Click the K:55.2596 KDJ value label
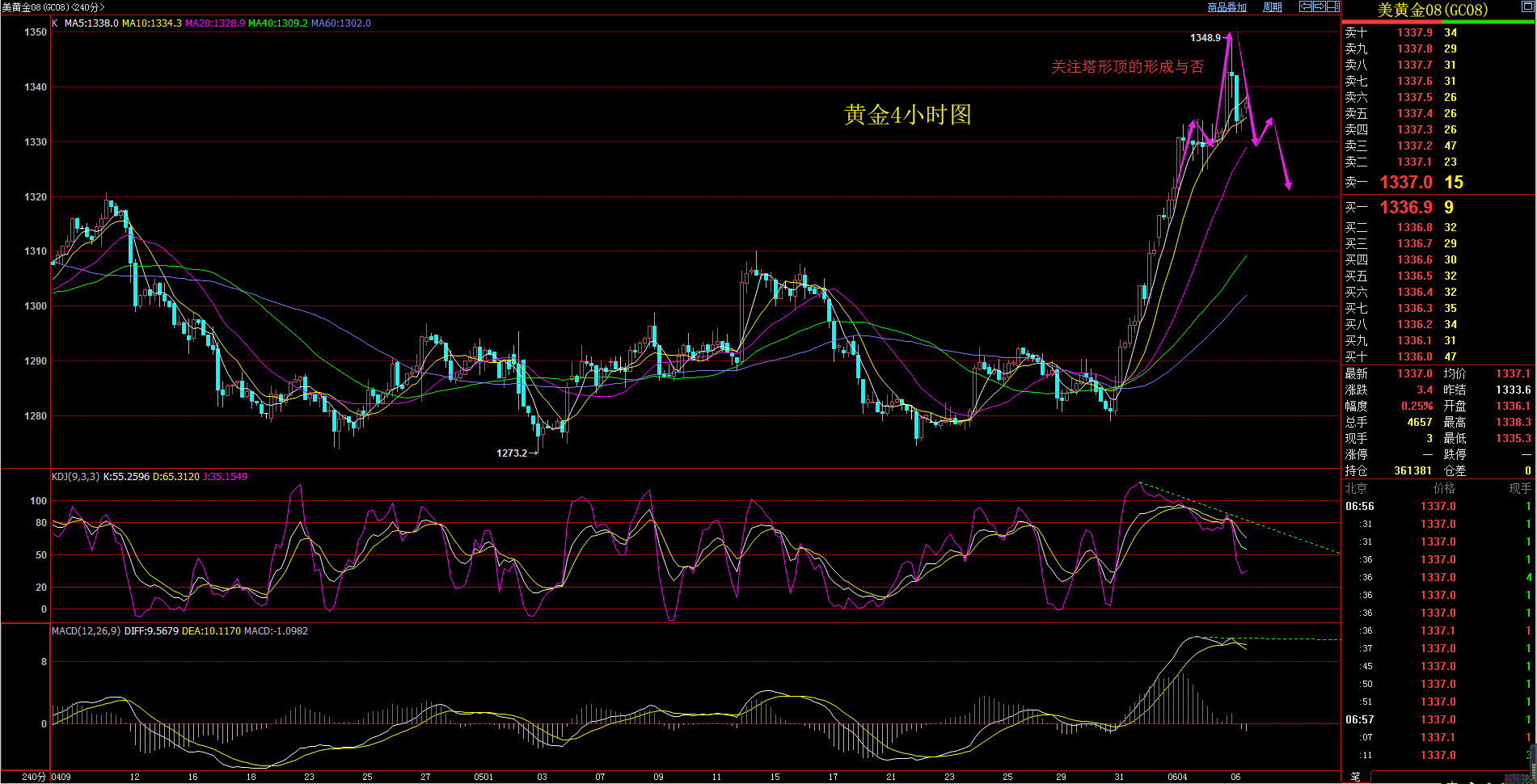The width and height of the screenshot is (1537, 784). click(126, 477)
